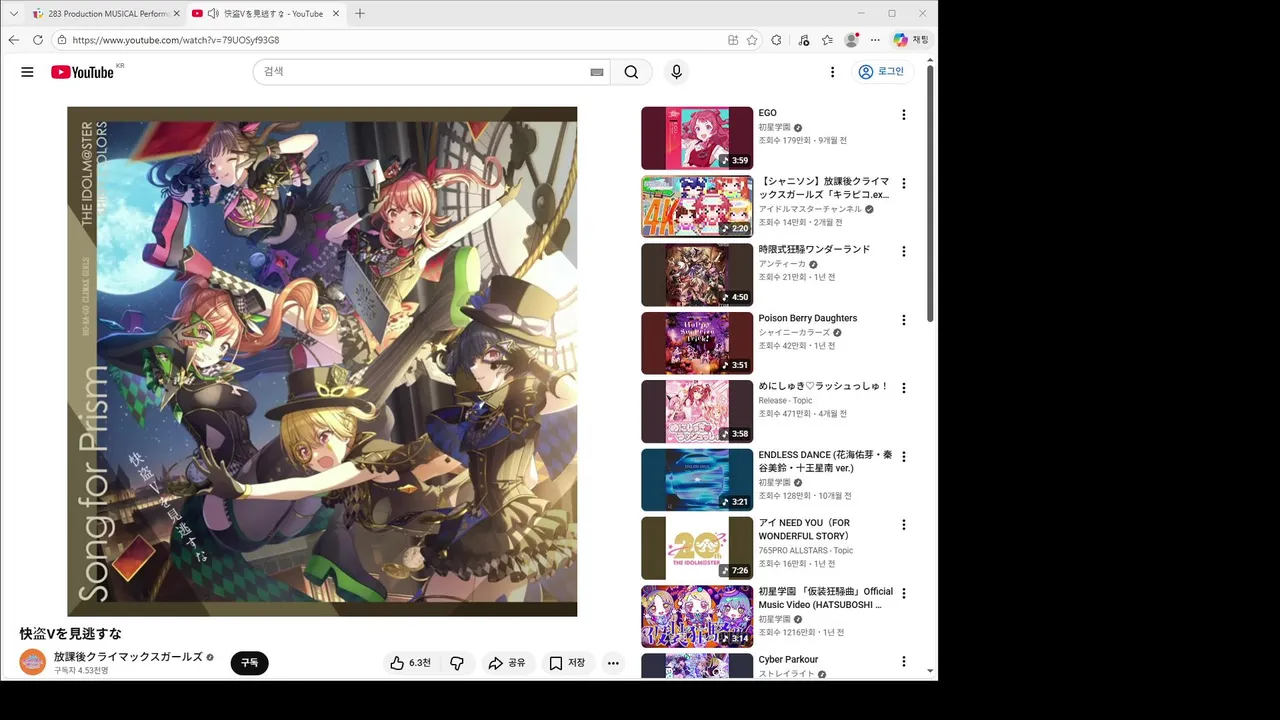The height and width of the screenshot is (720, 1280).
Task: Open options menu for EGO video
Action: pyautogui.click(x=903, y=115)
